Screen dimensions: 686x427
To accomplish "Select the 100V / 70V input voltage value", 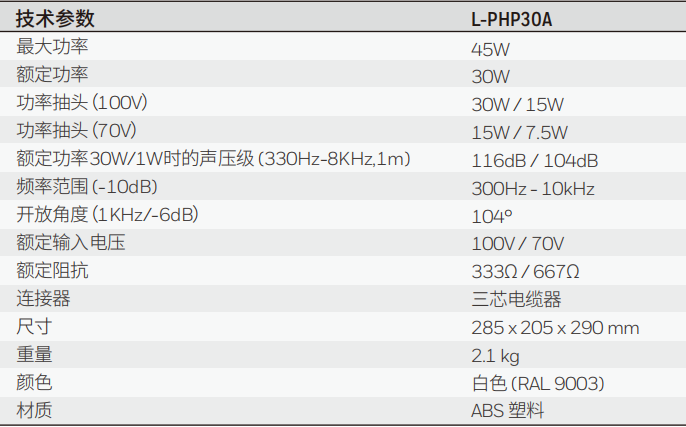I will coord(518,244).
